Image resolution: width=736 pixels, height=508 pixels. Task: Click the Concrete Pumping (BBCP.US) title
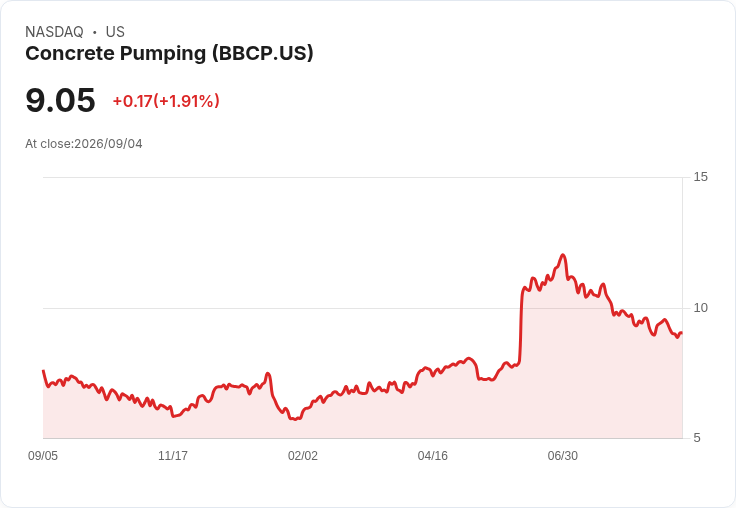169,54
